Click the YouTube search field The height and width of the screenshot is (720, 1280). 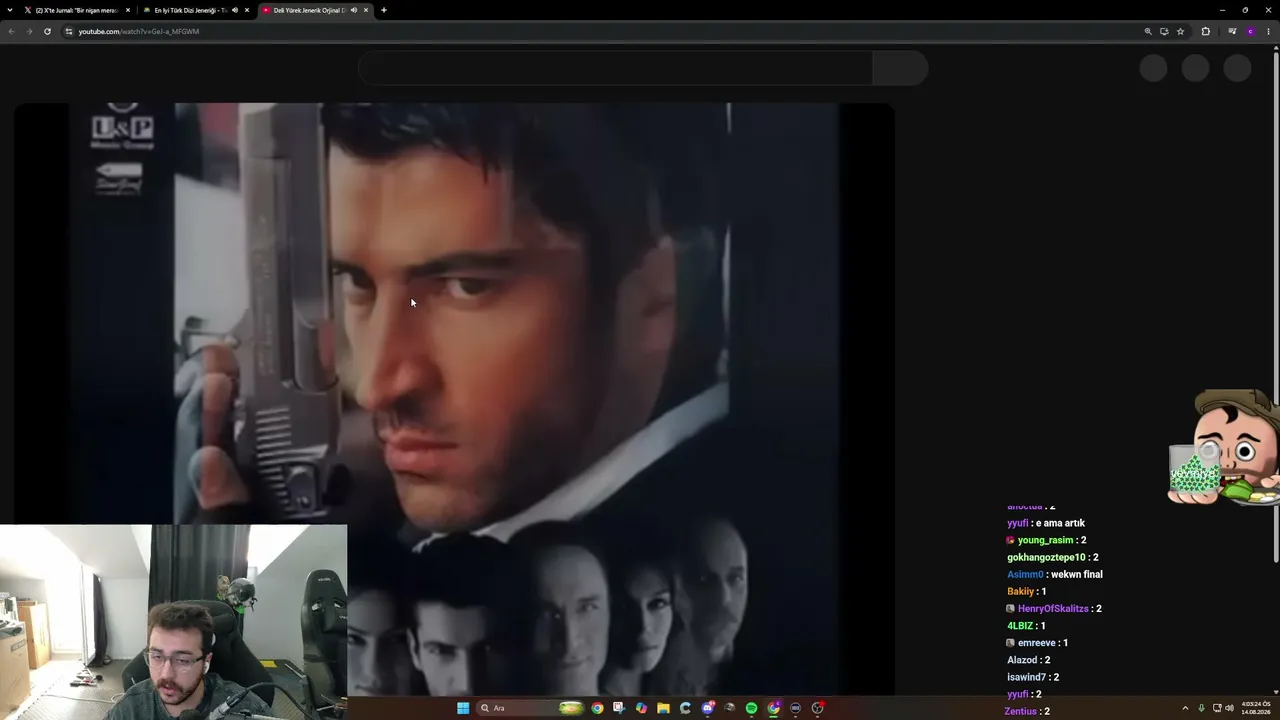615,68
